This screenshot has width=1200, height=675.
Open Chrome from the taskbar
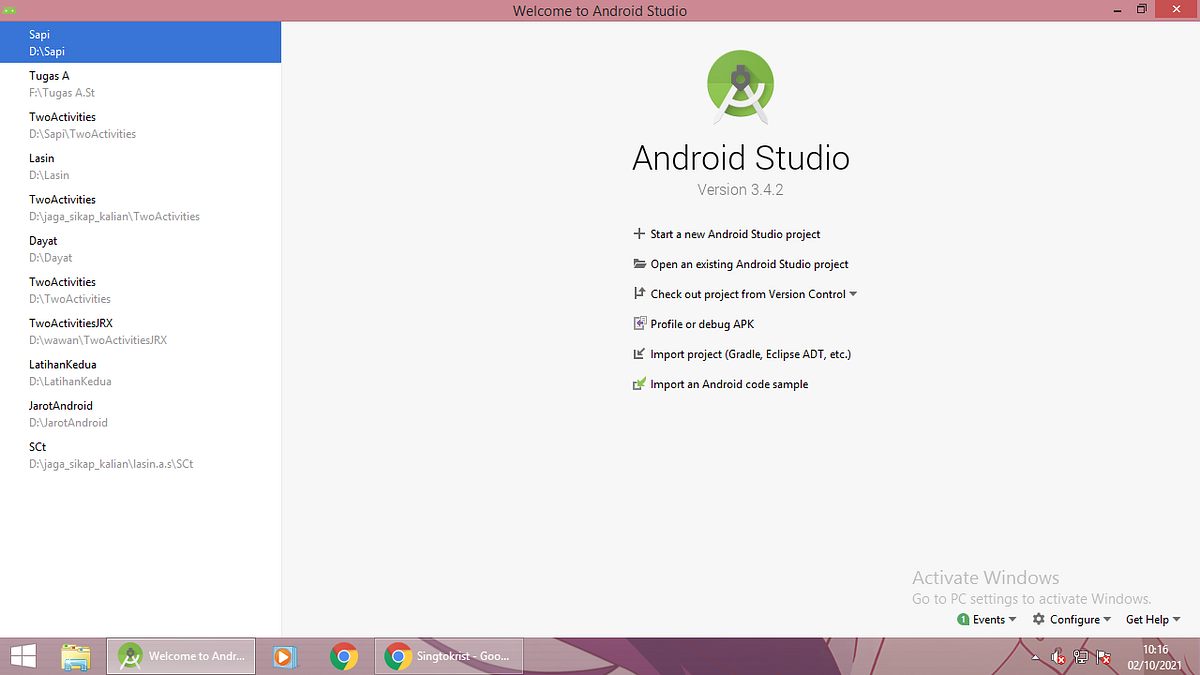(x=345, y=656)
